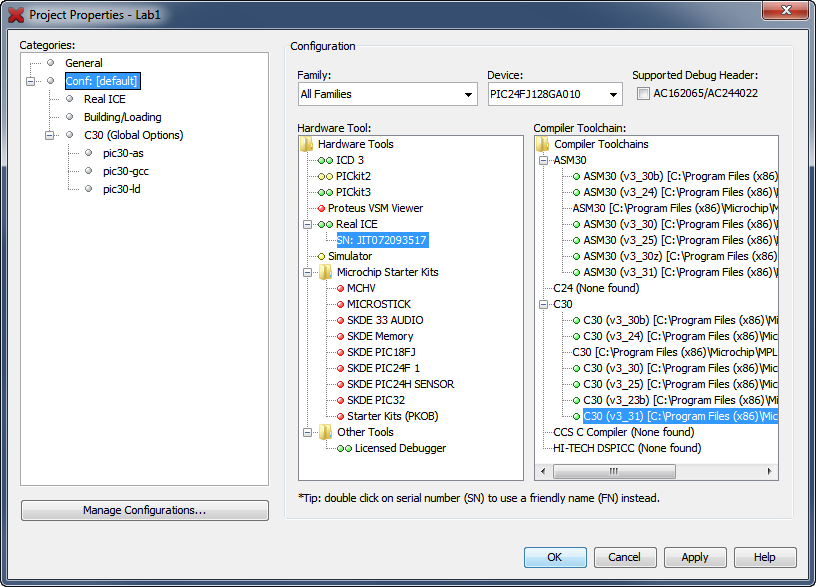Open the Family dropdown list
816x587 pixels.
pos(467,94)
